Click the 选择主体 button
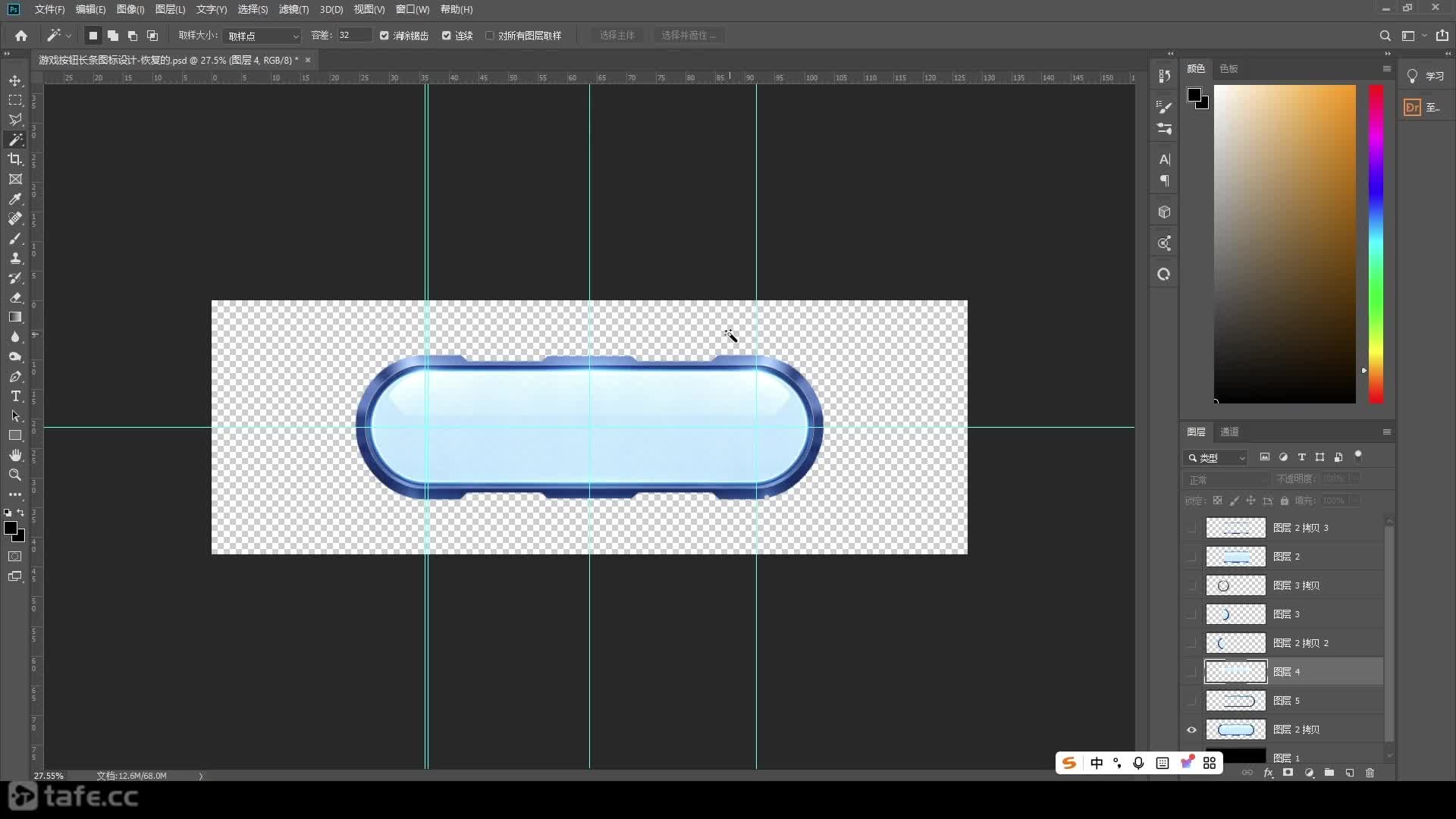This screenshot has height=819, width=1456. (x=617, y=36)
